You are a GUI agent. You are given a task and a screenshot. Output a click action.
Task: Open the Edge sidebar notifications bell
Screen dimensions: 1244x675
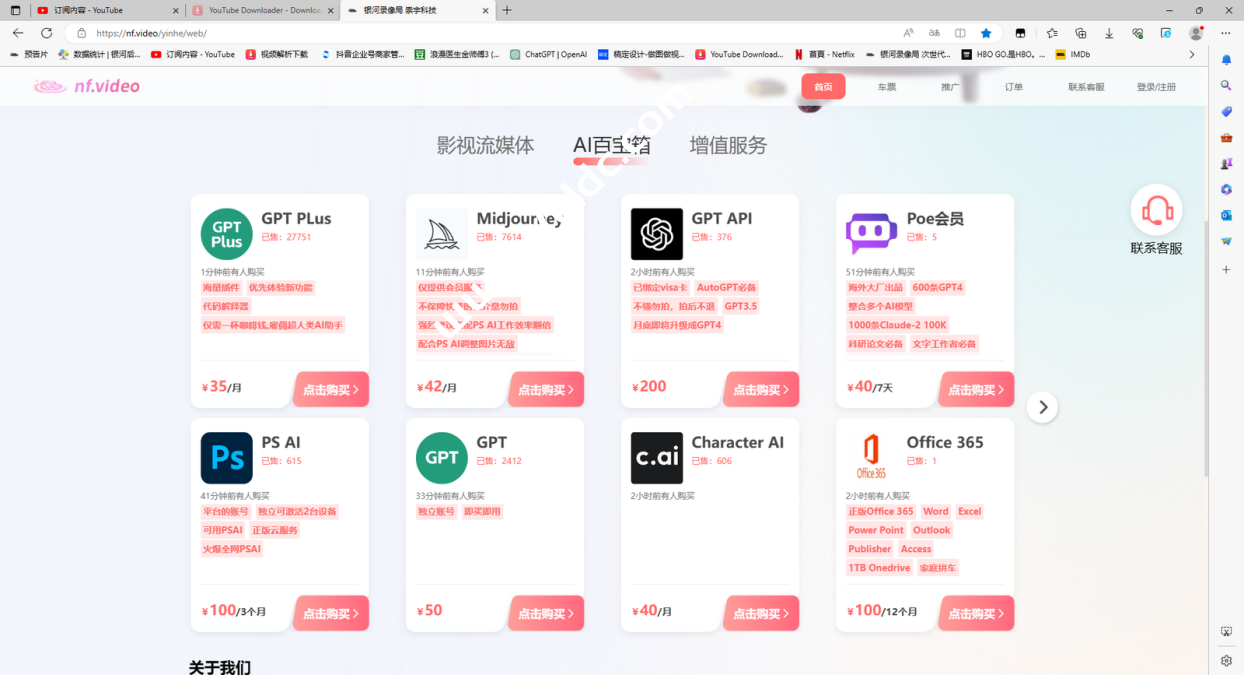click(x=1226, y=60)
